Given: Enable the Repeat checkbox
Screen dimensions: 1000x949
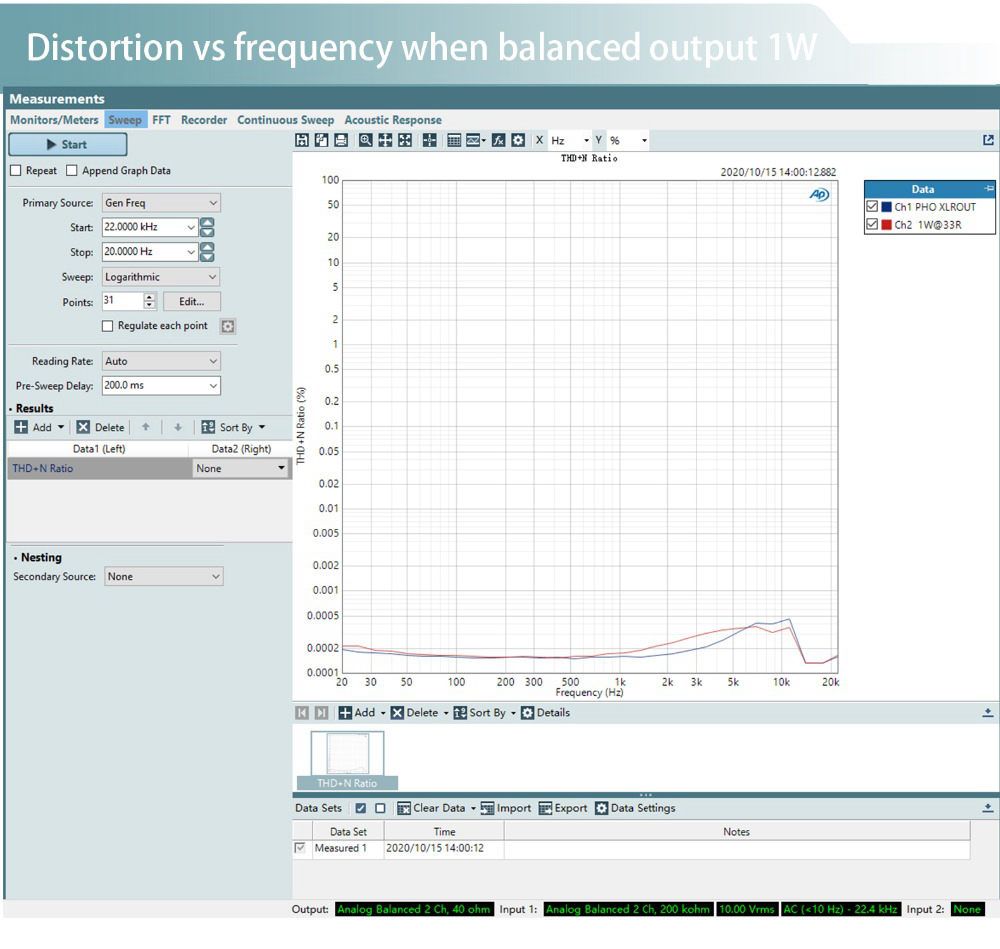Looking at the screenshot, I should coord(15,171).
